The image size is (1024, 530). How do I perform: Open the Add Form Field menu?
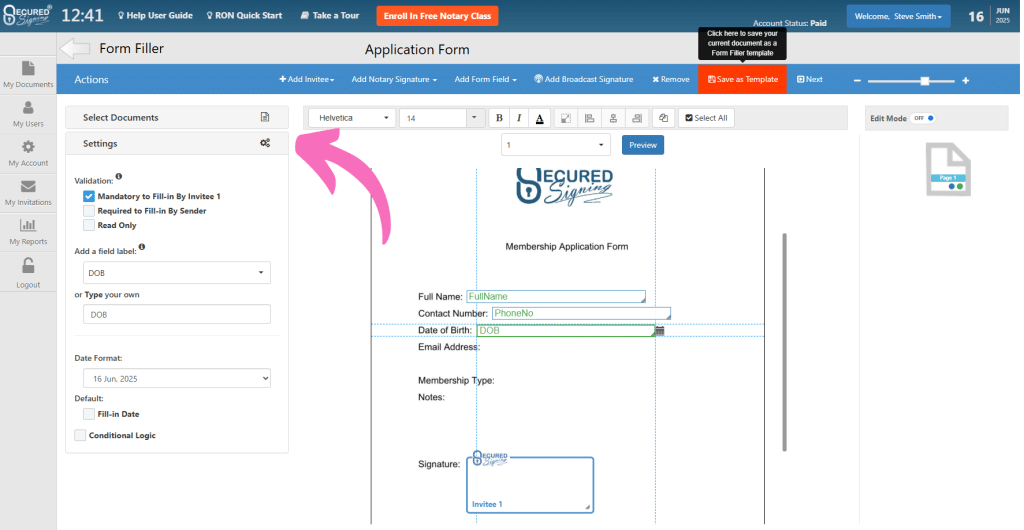click(486, 79)
